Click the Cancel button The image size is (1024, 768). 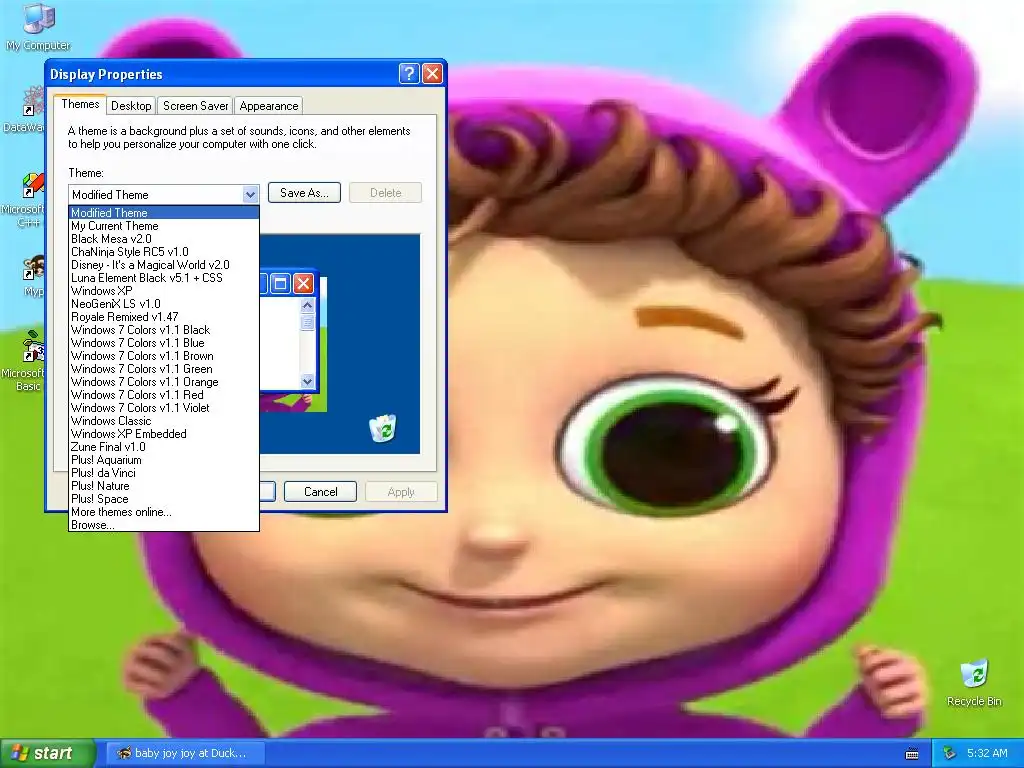[x=321, y=492]
